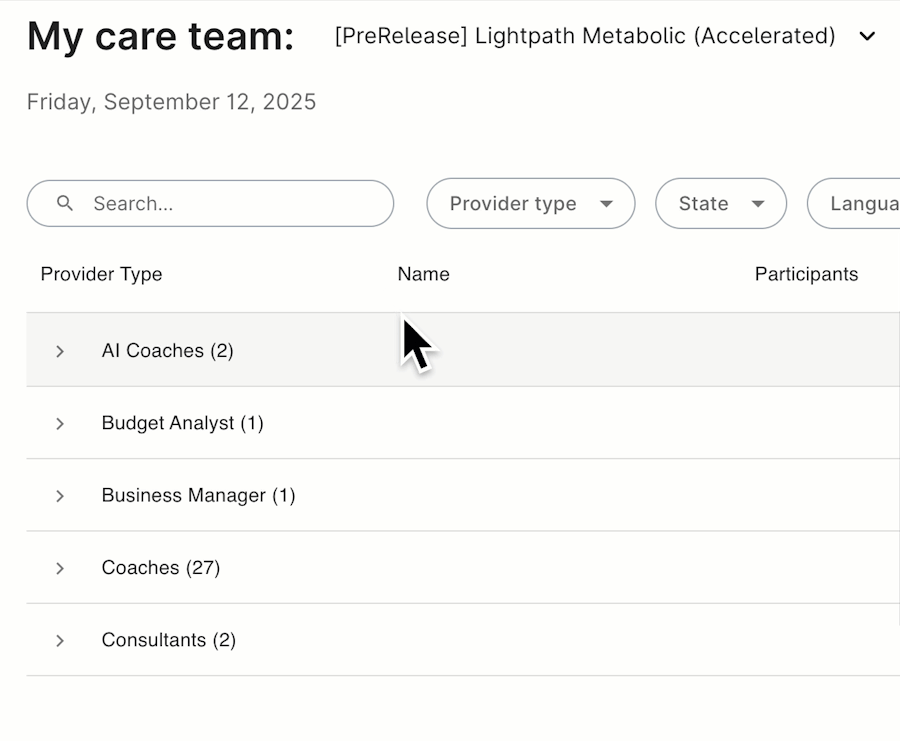The height and width of the screenshot is (741, 900).
Task: Expand the Budget Analyst row chevron
Action: coord(60,424)
